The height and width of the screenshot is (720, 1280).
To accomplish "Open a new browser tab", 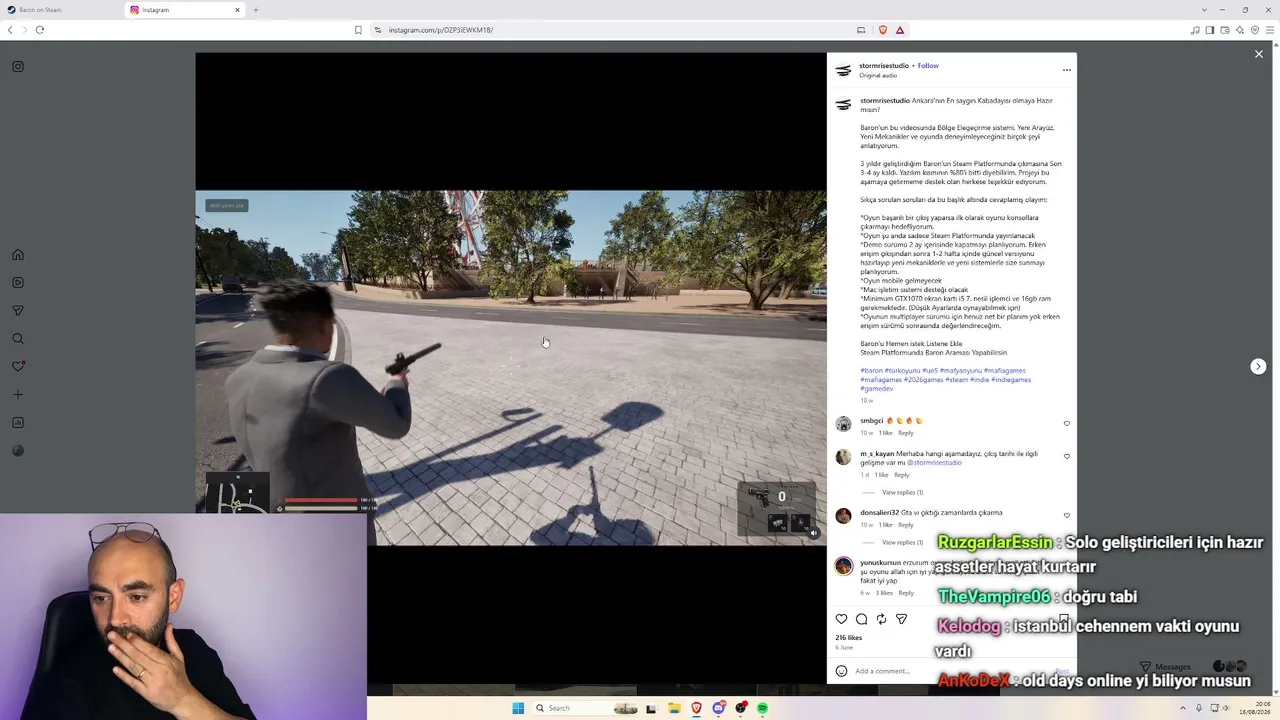I will point(256,10).
